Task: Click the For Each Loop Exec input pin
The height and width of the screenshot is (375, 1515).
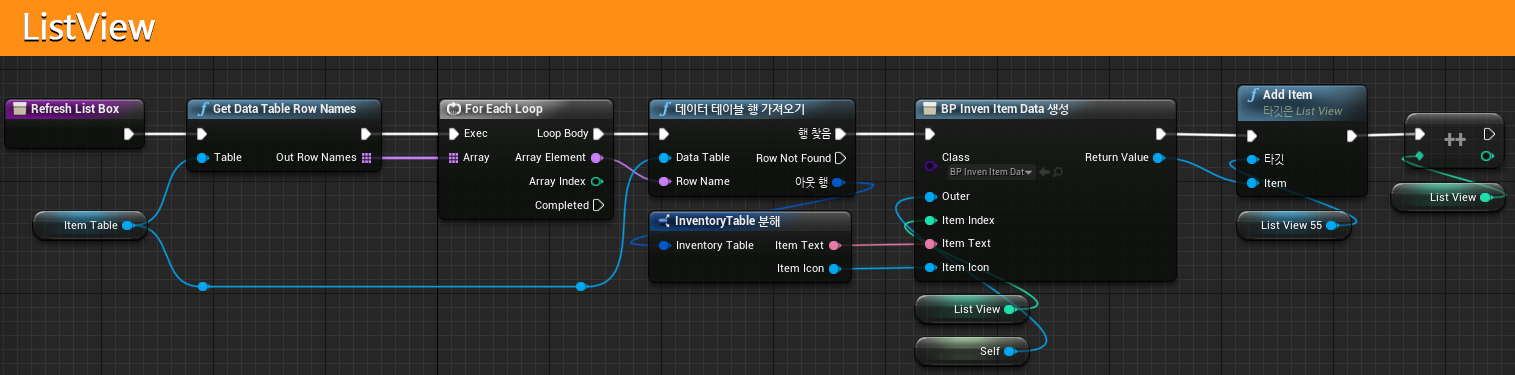Action: (453, 133)
